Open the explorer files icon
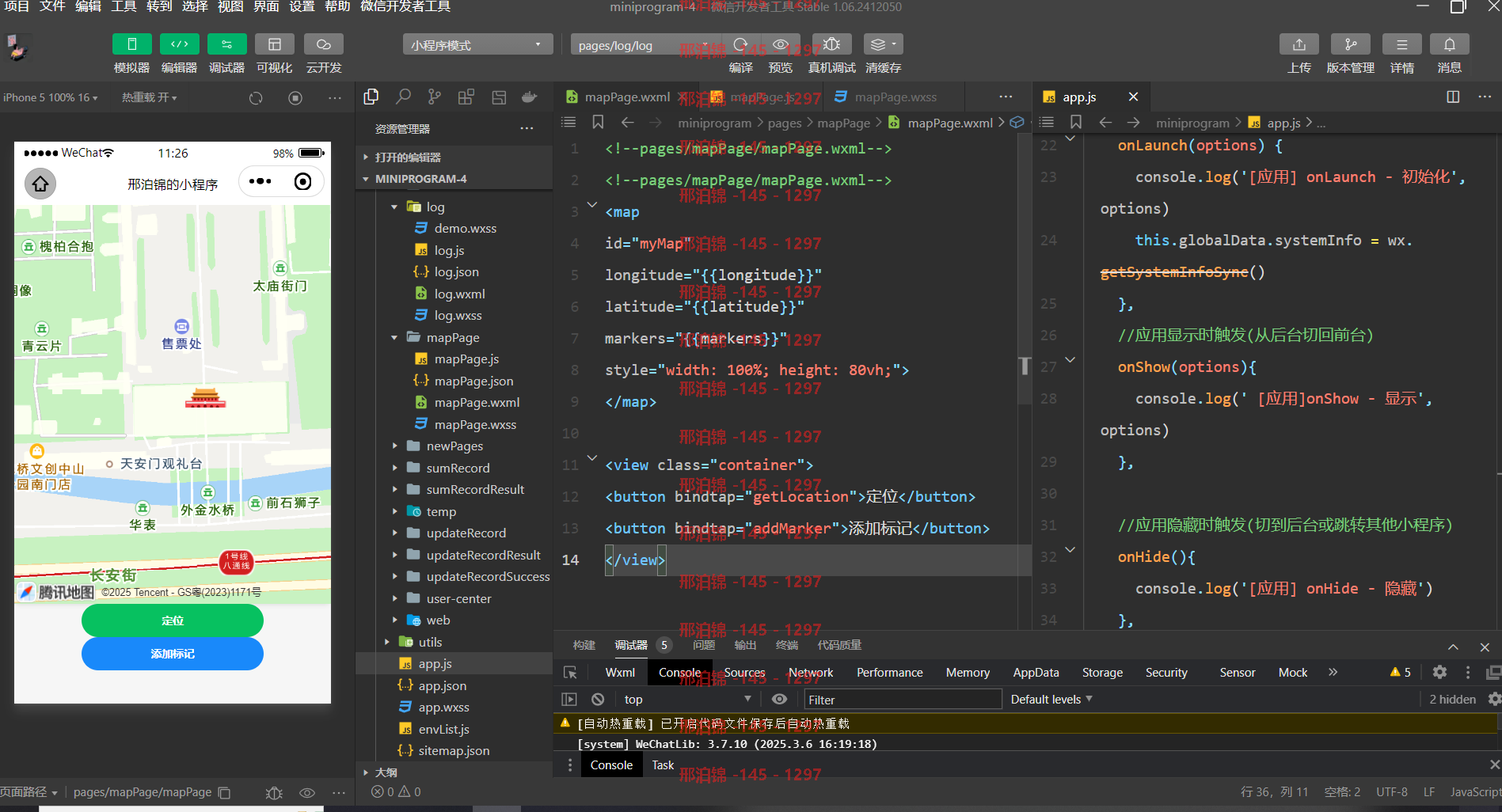 click(371, 97)
